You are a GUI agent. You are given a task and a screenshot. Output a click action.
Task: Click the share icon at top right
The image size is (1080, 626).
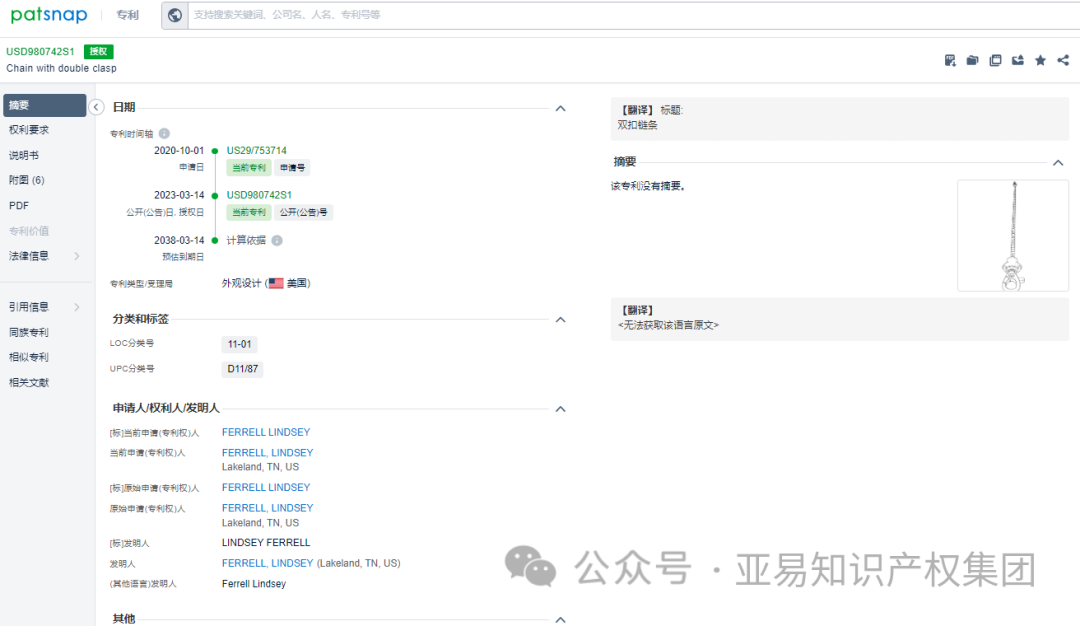point(1062,60)
